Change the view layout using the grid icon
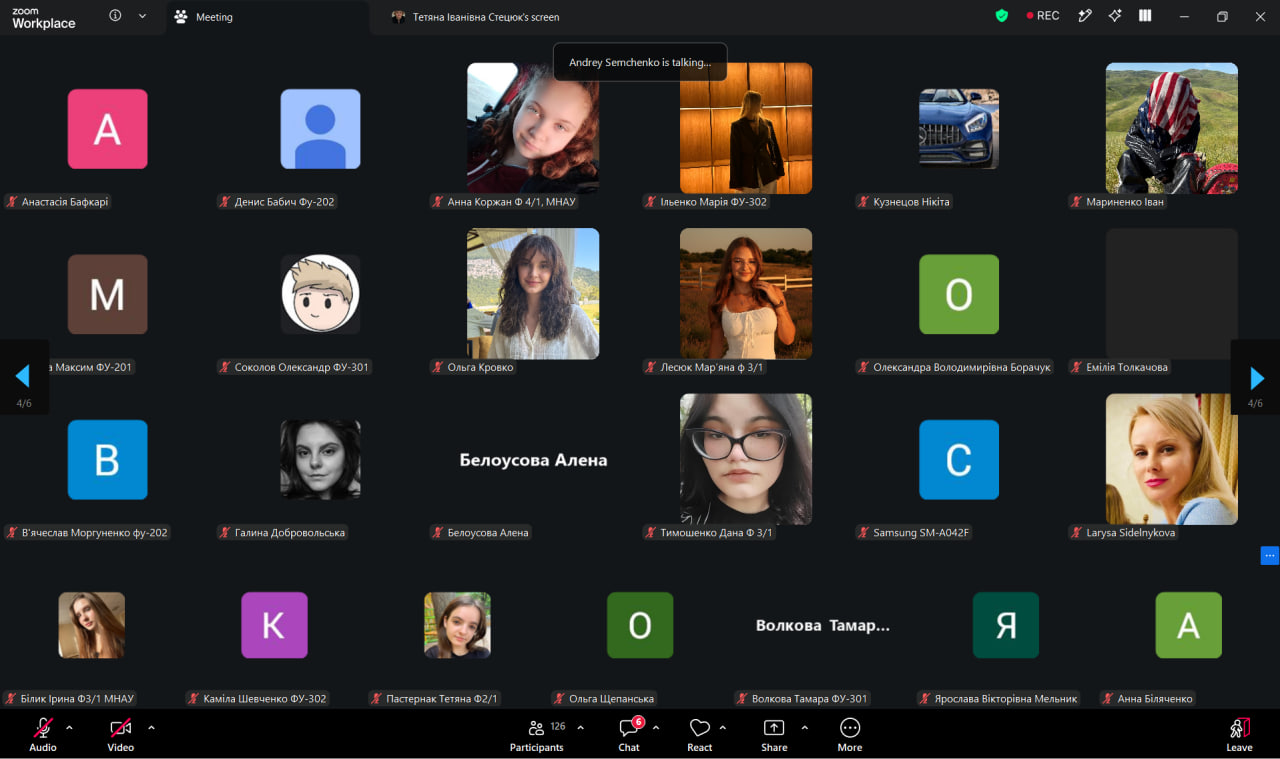Viewport: 1280px width, 759px height. click(1145, 16)
